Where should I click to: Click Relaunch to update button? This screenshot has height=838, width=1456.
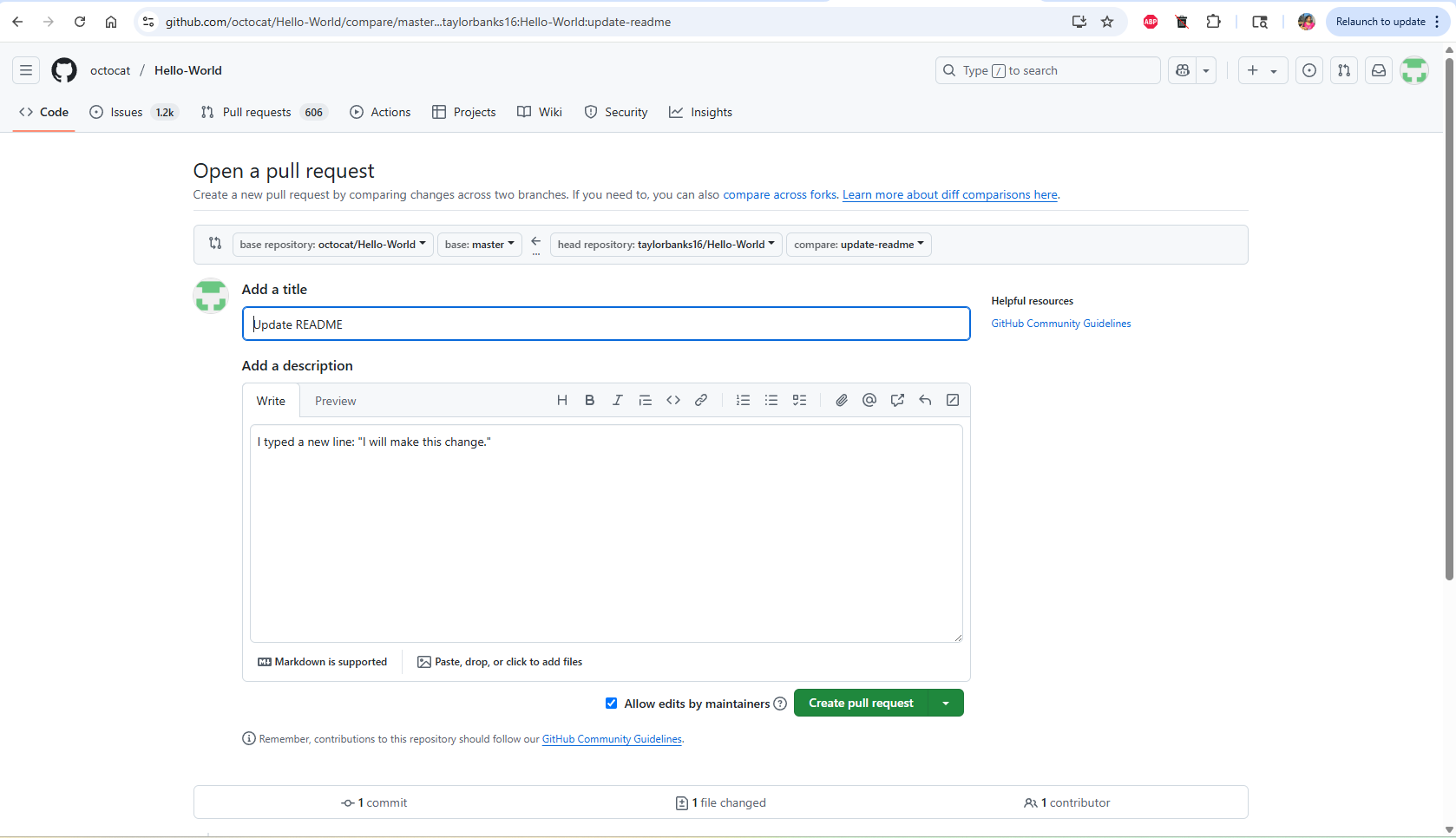coord(1380,22)
